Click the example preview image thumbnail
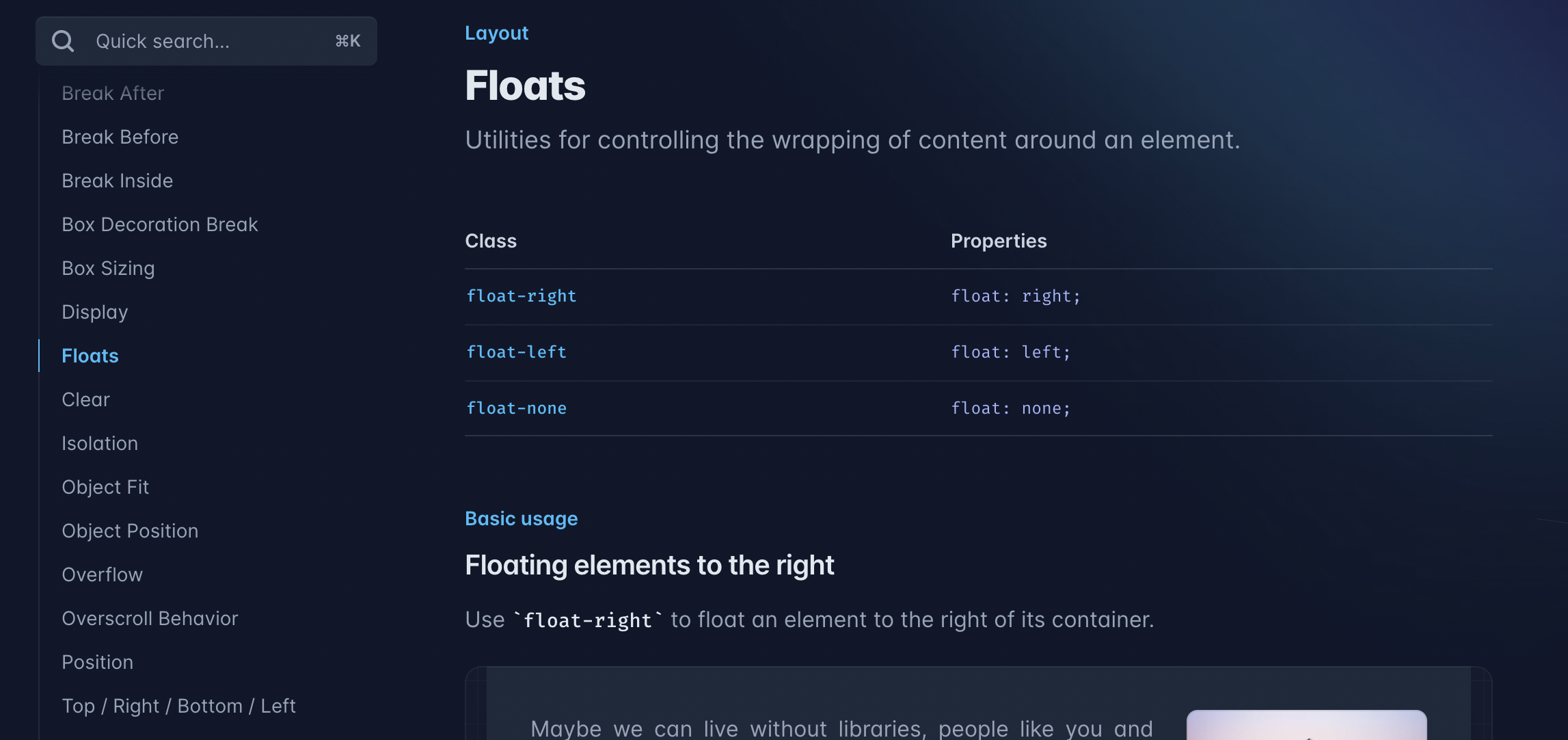Image resolution: width=1568 pixels, height=740 pixels. [x=1306, y=725]
